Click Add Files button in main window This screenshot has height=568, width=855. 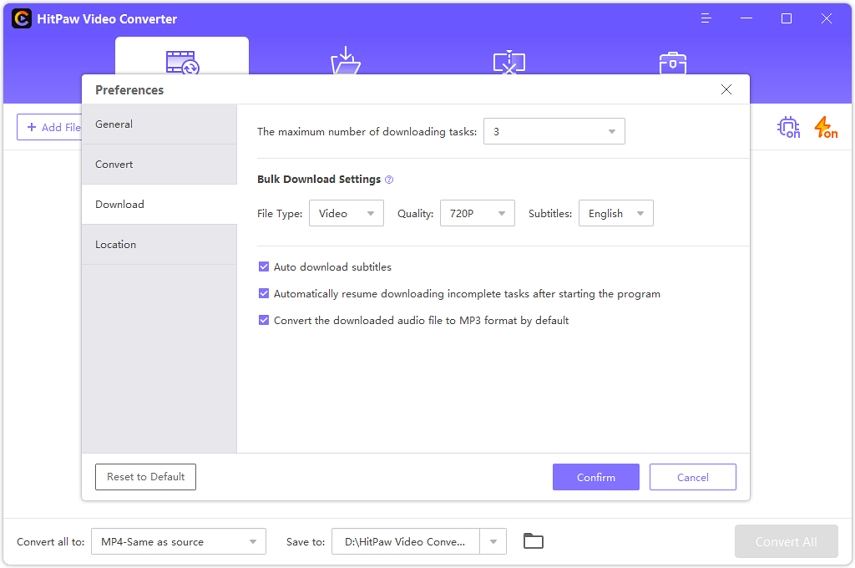click(49, 127)
